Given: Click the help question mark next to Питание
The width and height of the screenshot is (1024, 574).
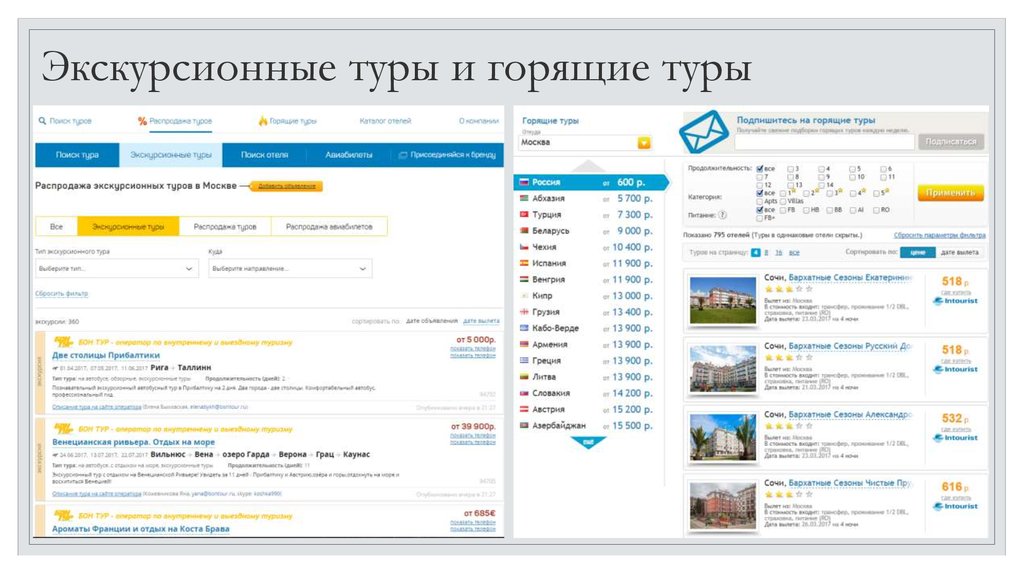Looking at the screenshot, I should click(722, 215).
